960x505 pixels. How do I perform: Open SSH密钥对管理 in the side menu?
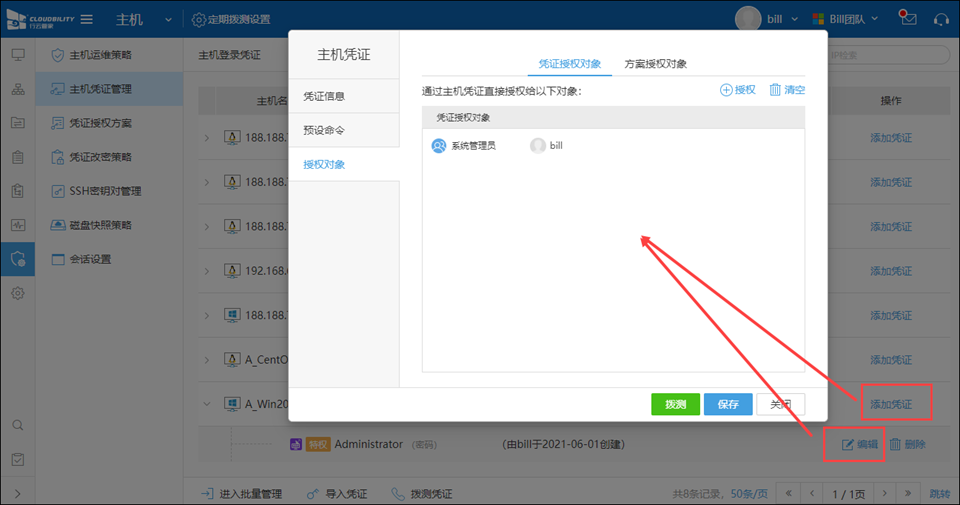[x=105, y=191]
